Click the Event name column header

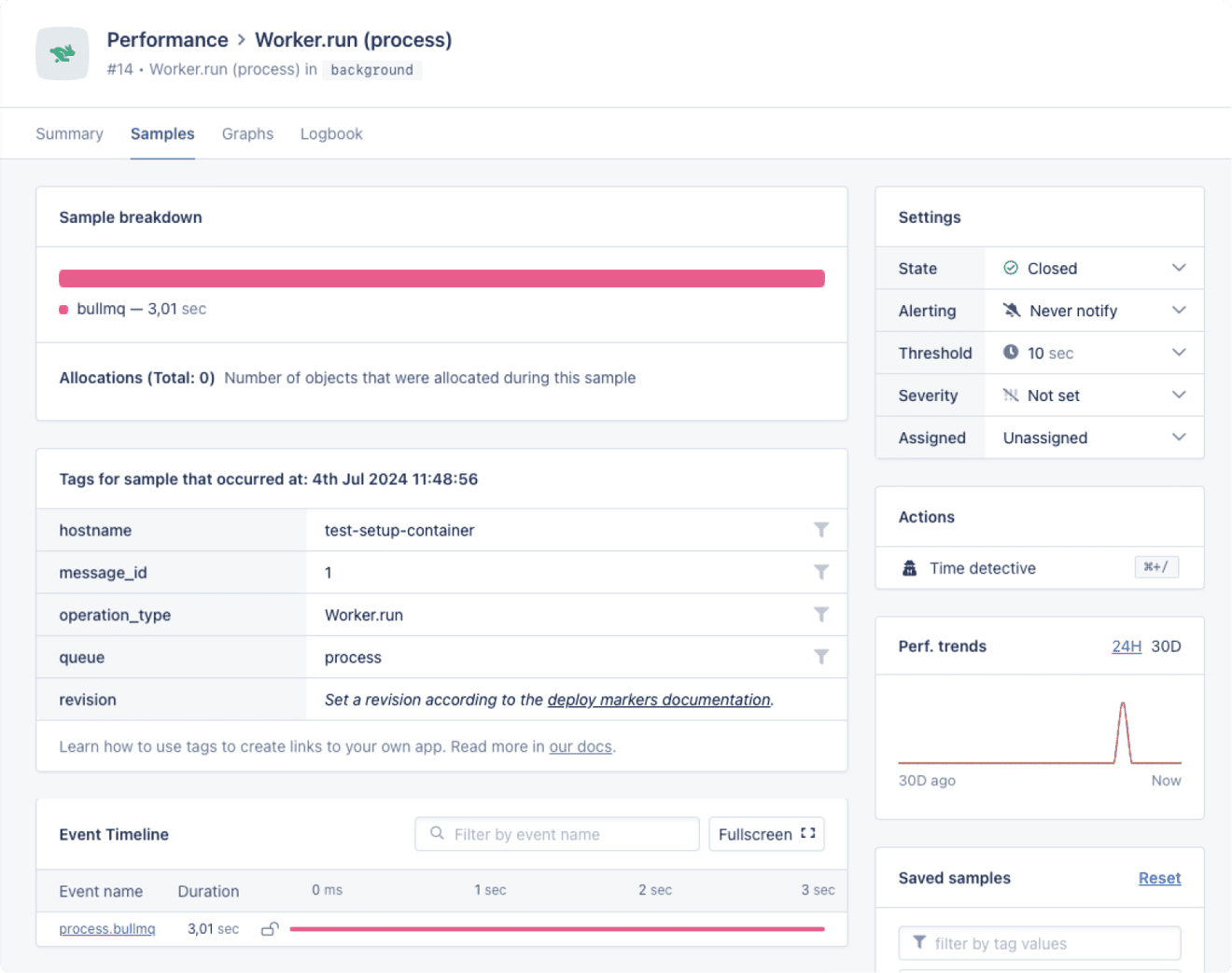[x=101, y=891]
